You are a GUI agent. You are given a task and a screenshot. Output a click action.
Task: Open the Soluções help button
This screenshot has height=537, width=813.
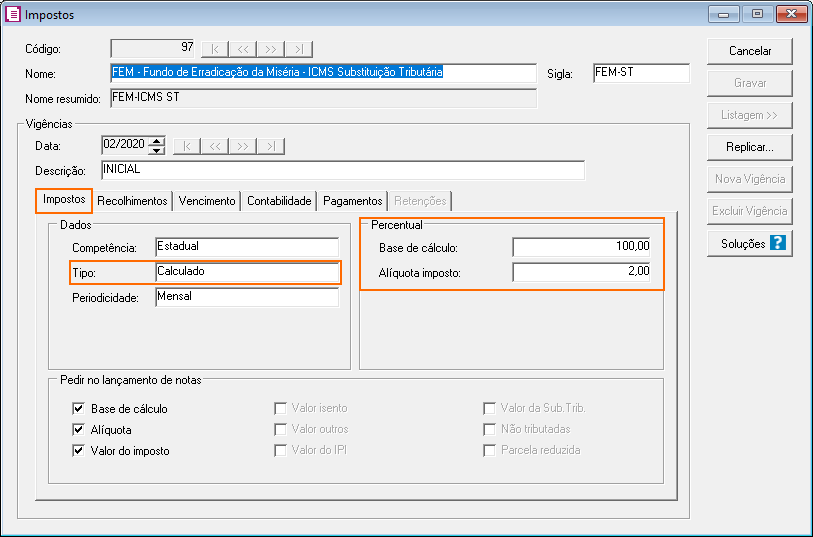pyautogui.click(x=750, y=243)
